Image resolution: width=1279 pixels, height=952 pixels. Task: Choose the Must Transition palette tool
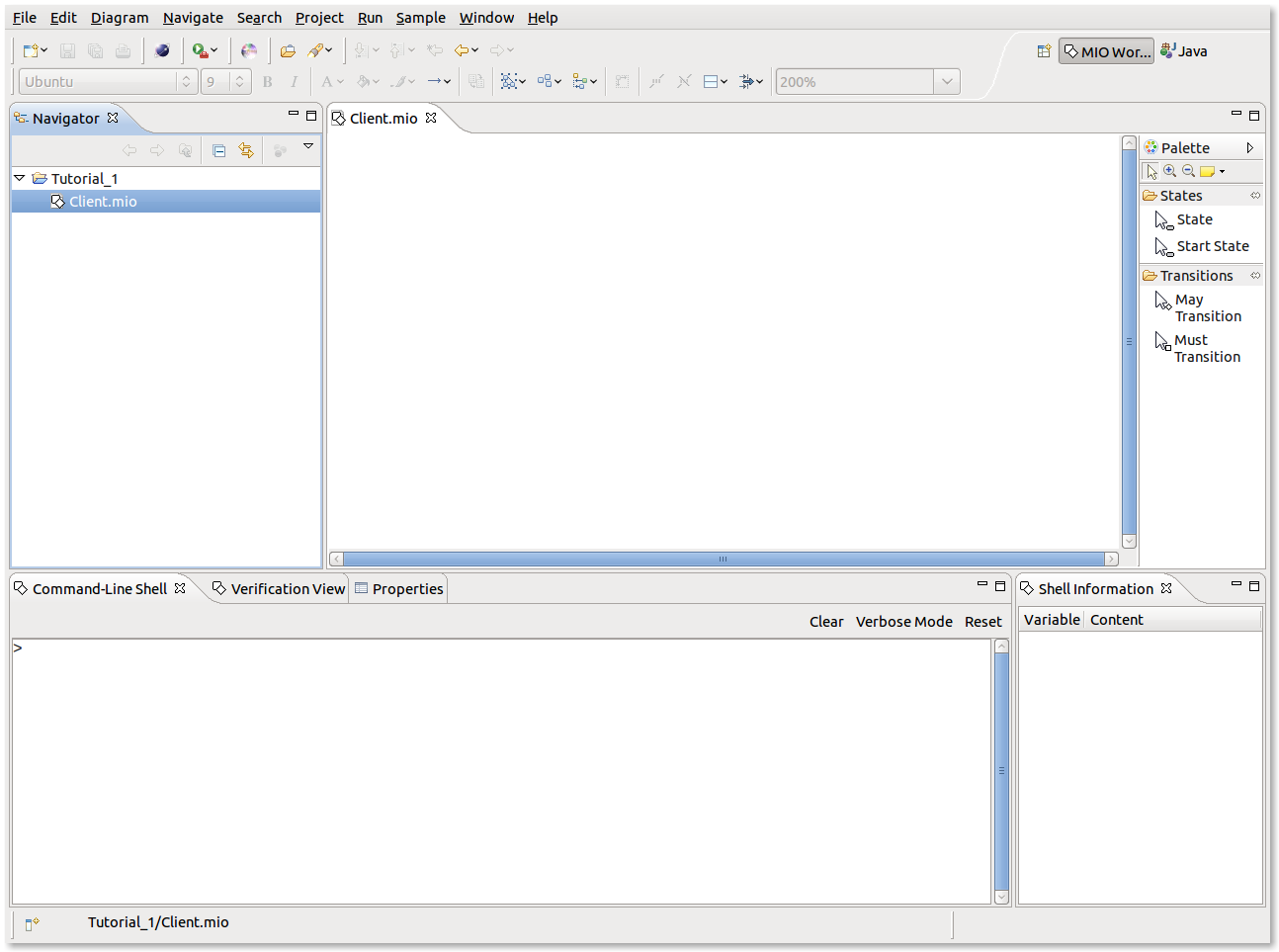(x=1206, y=348)
